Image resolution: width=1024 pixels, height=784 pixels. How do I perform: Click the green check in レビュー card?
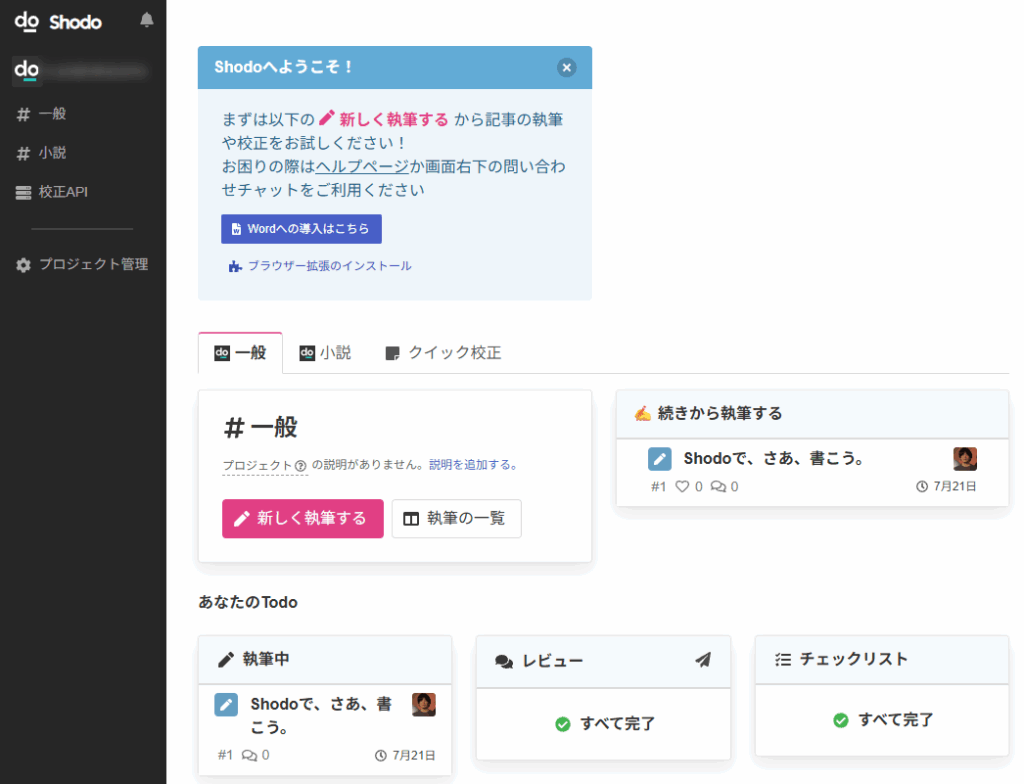pyautogui.click(x=562, y=725)
